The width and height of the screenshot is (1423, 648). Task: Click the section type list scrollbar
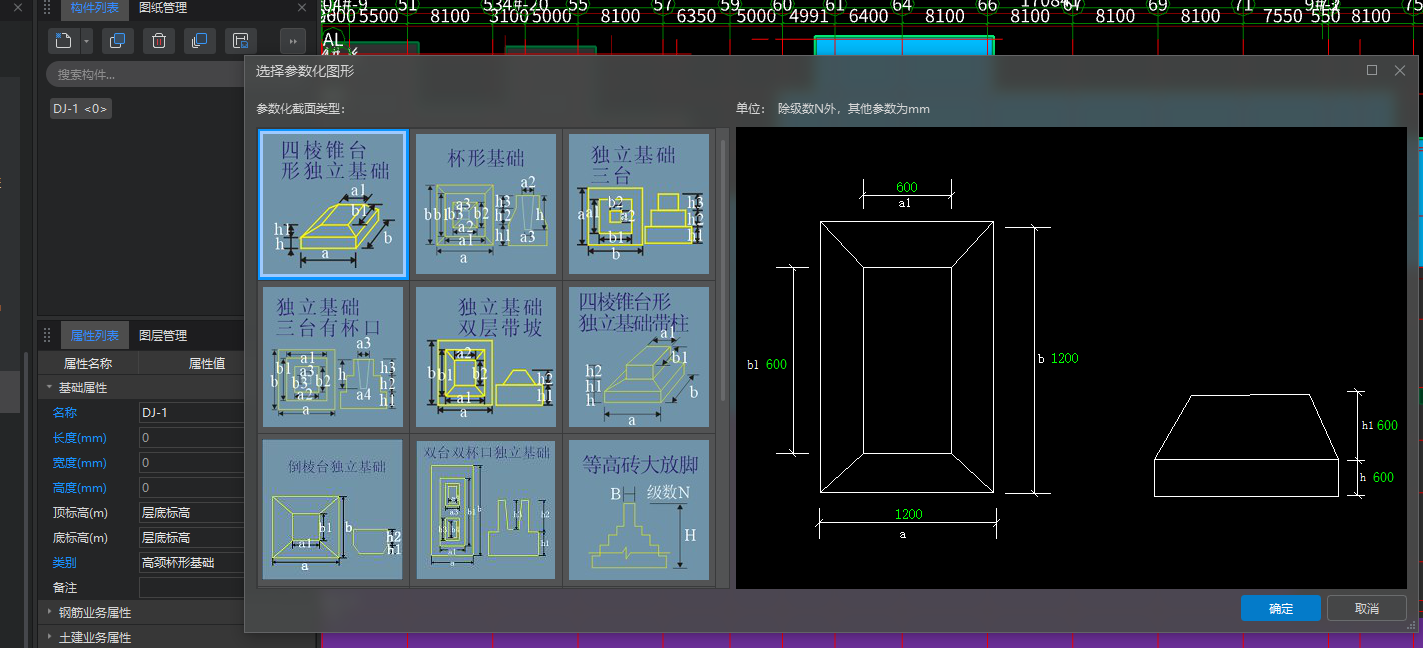click(x=723, y=270)
